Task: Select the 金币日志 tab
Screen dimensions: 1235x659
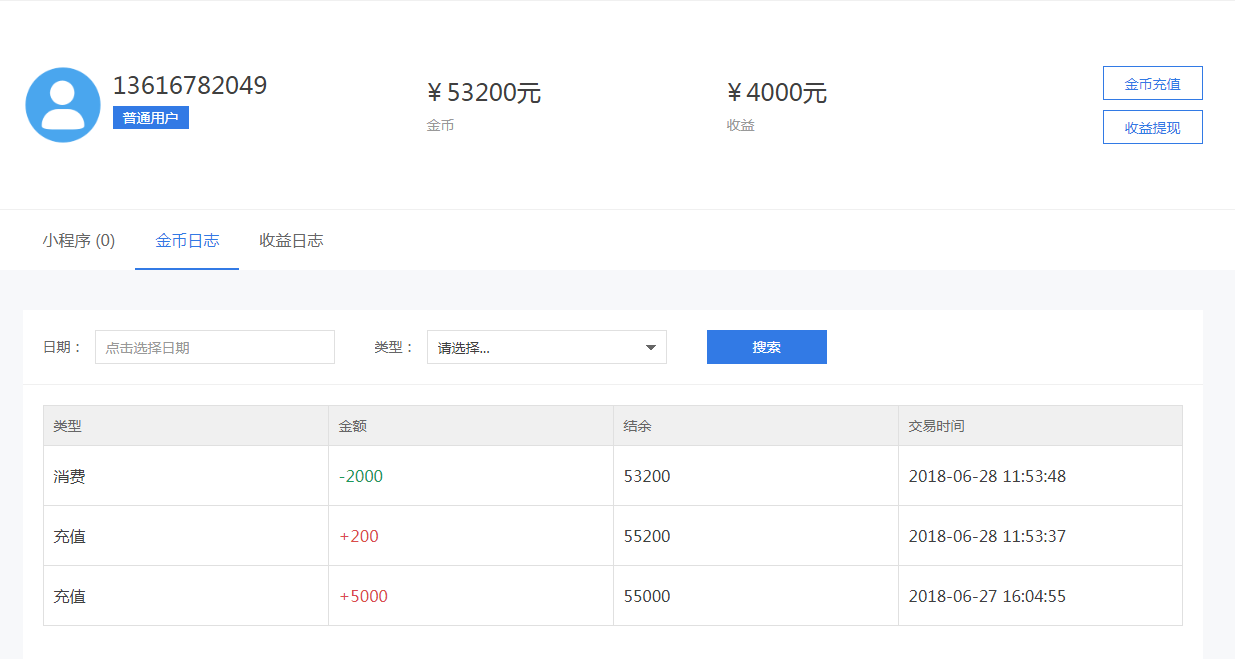Action: click(x=187, y=241)
